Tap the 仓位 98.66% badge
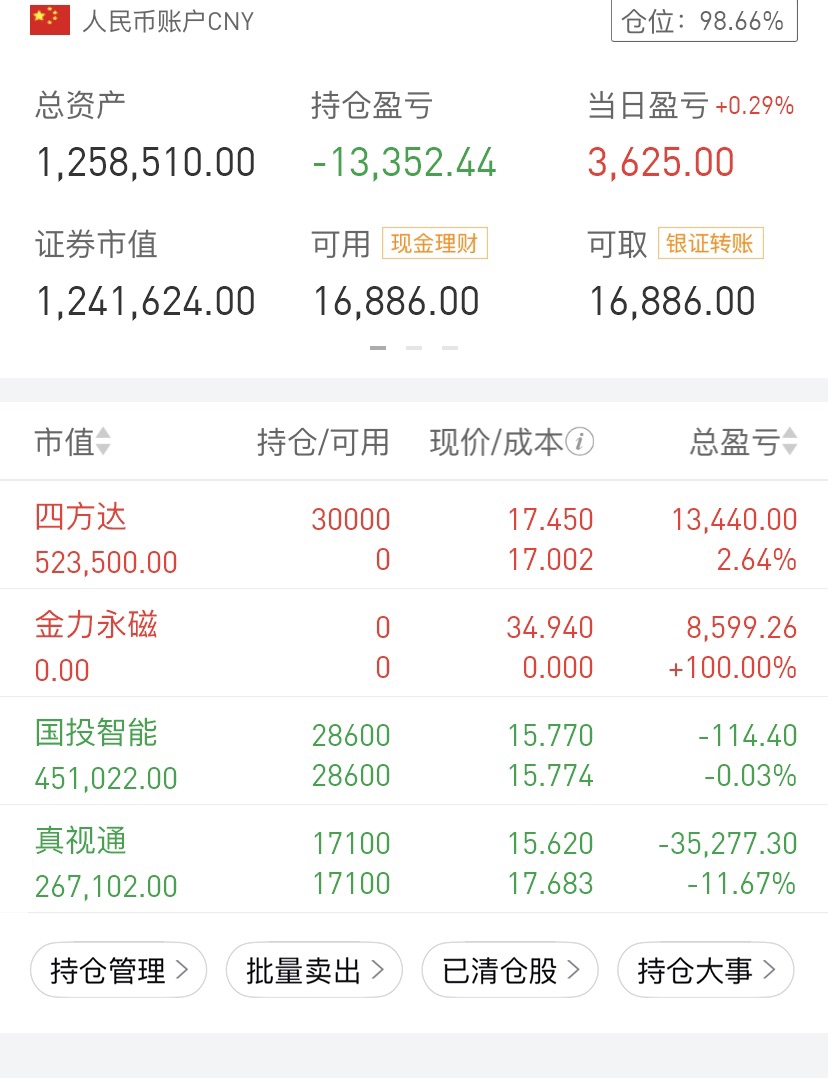 tap(704, 20)
